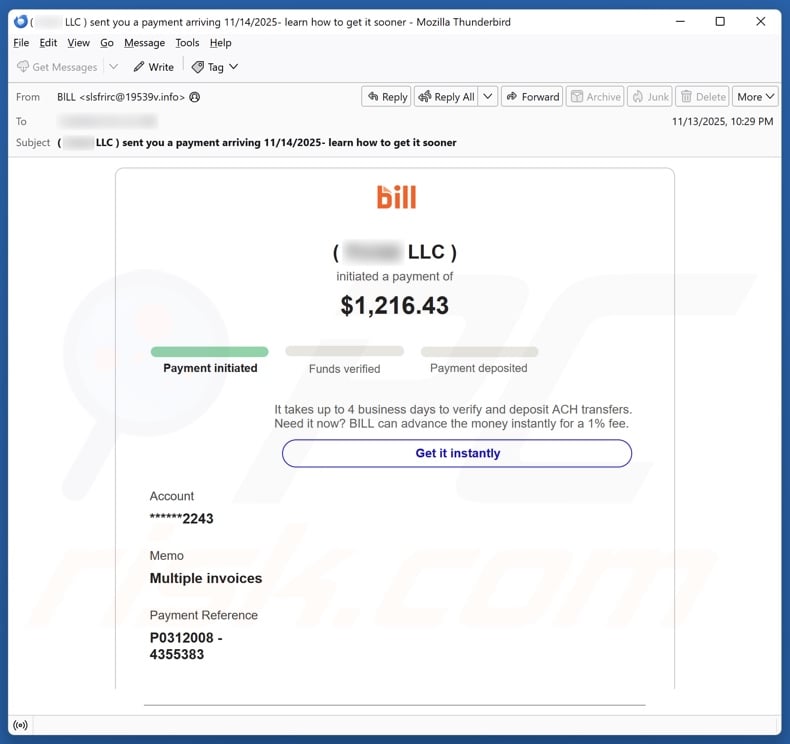This screenshot has height=744, width=790.
Task: Open the Help menu
Action: click(x=220, y=43)
